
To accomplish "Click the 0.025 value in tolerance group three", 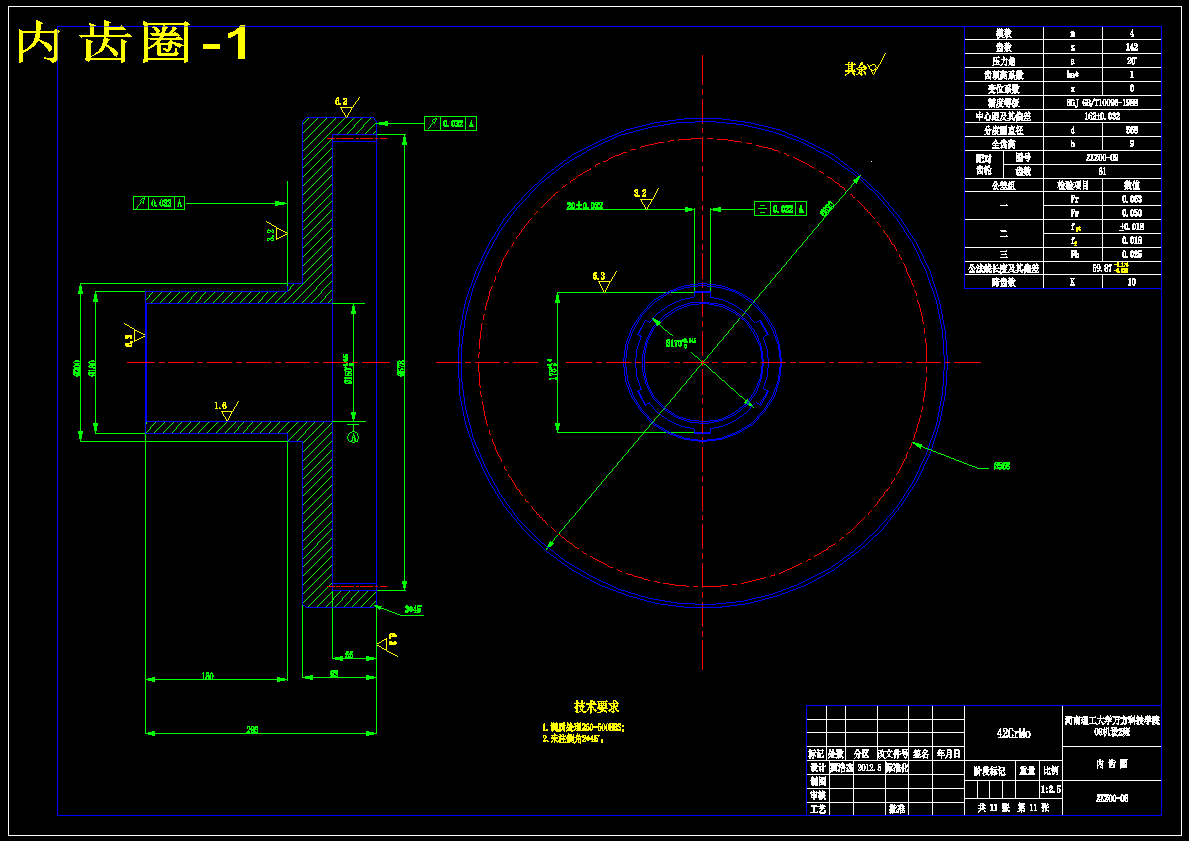I will pyautogui.click(x=1131, y=255).
